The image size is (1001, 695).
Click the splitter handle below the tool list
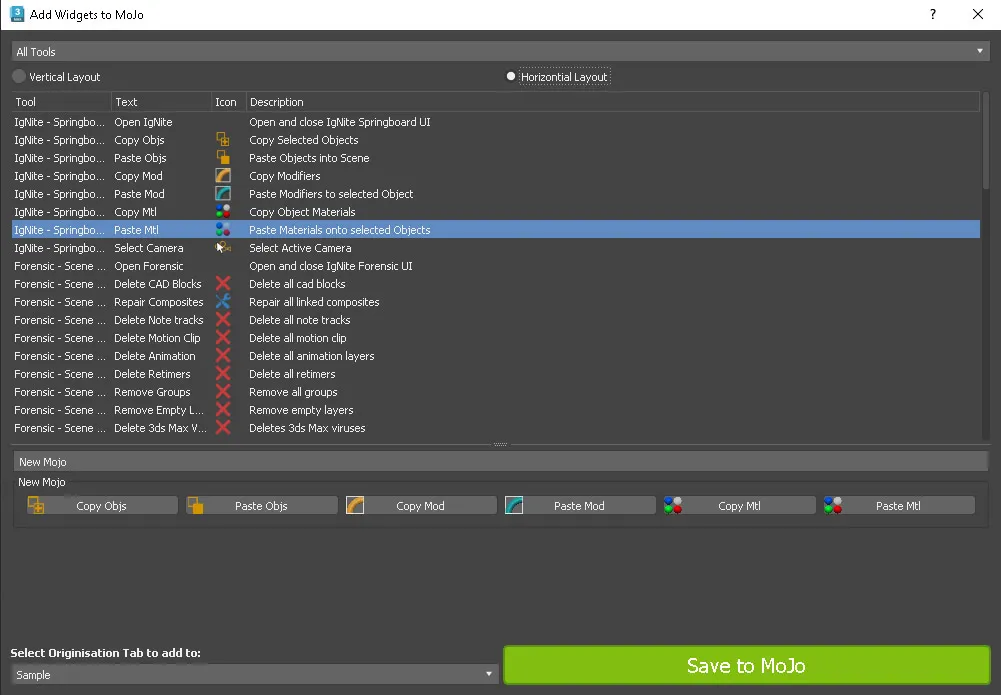500,444
